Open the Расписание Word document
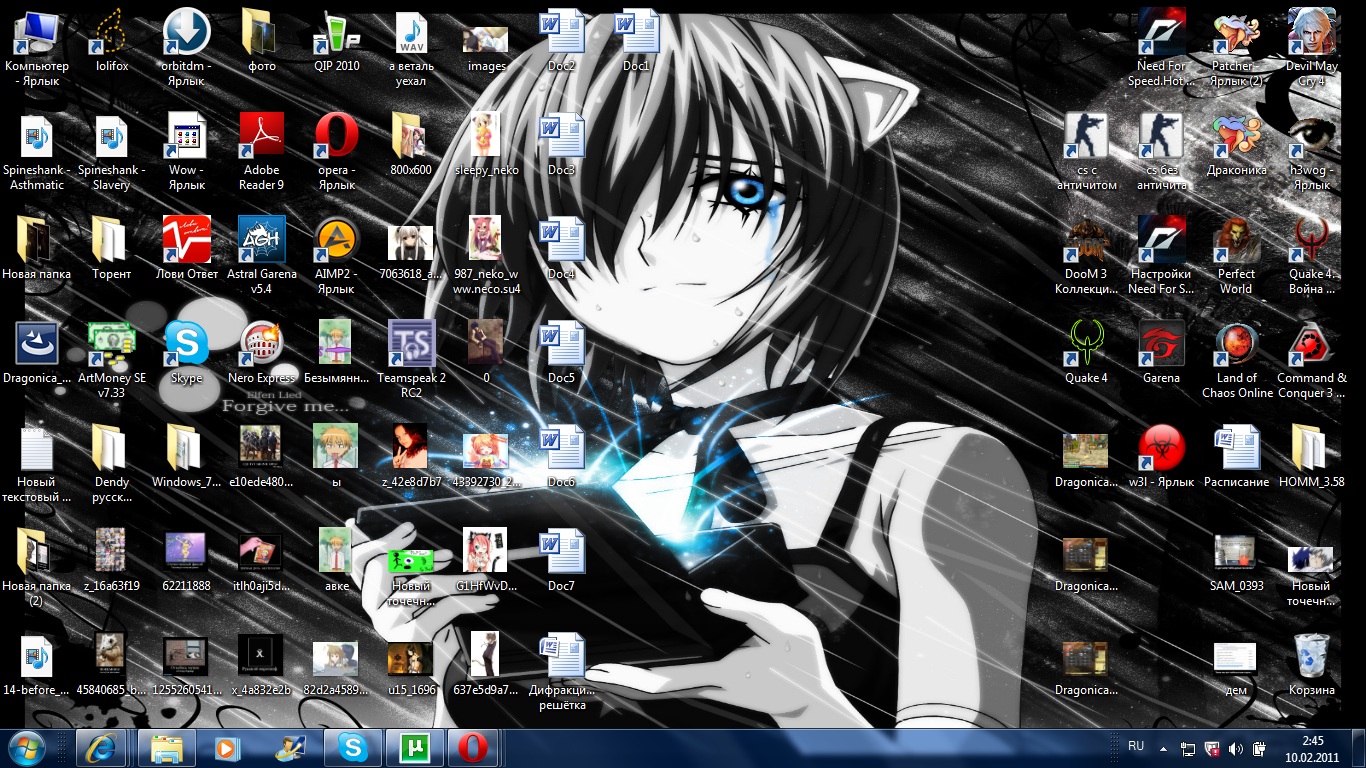 click(1236, 448)
